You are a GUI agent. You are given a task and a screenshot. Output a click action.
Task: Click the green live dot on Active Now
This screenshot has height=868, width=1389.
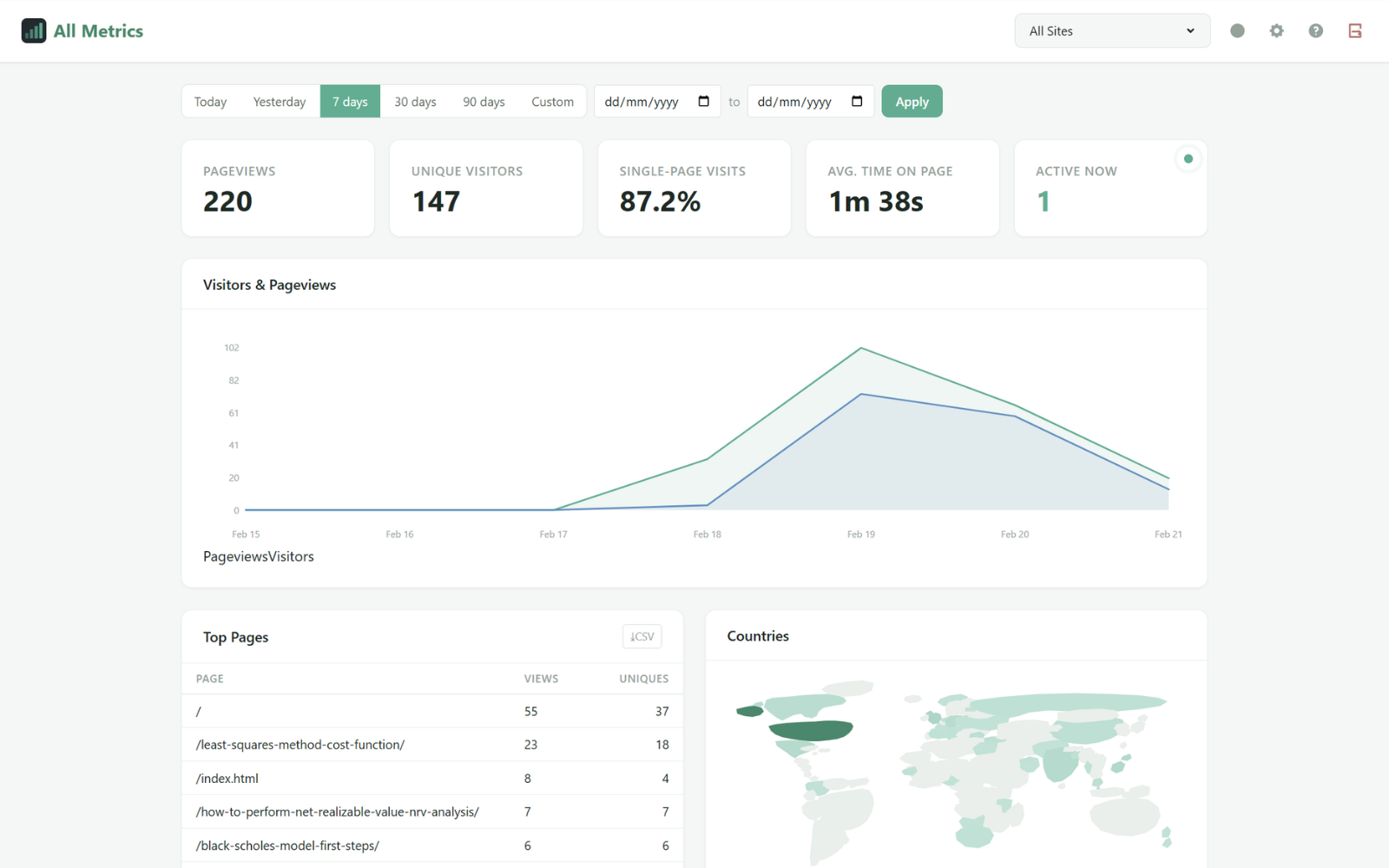pos(1188,159)
